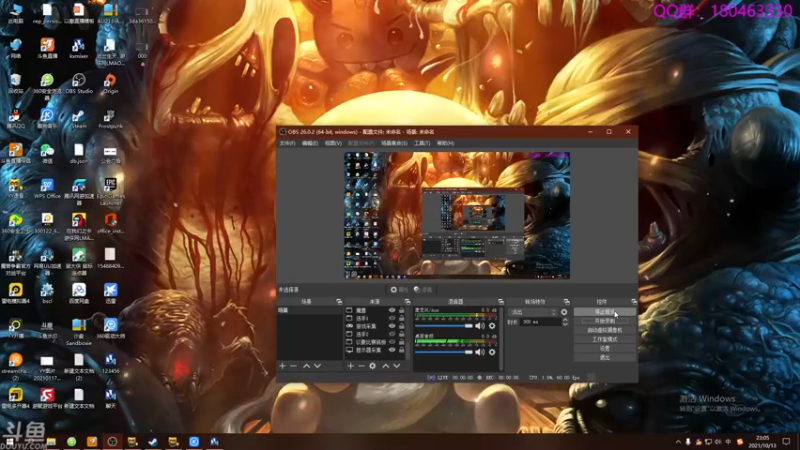Open the WPS Office desktop shortcut
Image resolution: width=800 pixels, height=450 pixels.
[47, 189]
